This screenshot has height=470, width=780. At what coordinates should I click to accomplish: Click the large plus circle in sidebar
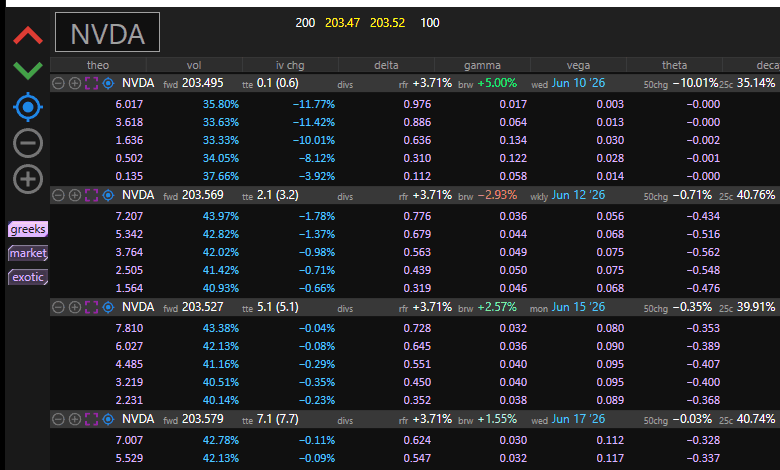(28, 179)
